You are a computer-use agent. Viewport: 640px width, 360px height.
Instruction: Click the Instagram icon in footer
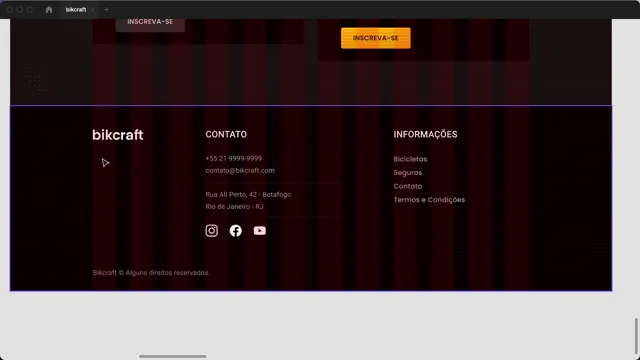click(x=211, y=231)
